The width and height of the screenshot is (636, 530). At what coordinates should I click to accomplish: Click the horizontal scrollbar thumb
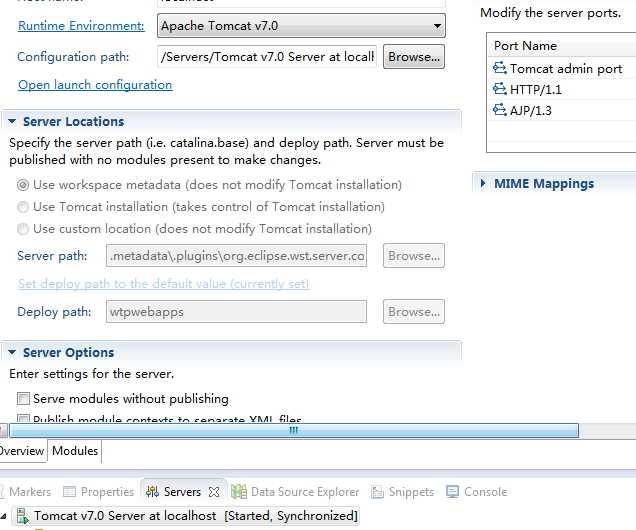(x=294, y=430)
